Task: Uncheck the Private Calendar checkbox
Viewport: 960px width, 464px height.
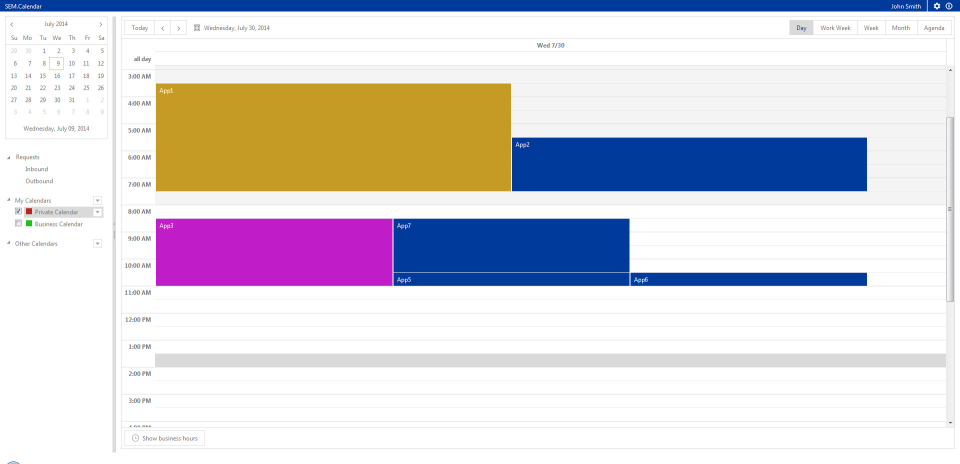Action: point(18,211)
